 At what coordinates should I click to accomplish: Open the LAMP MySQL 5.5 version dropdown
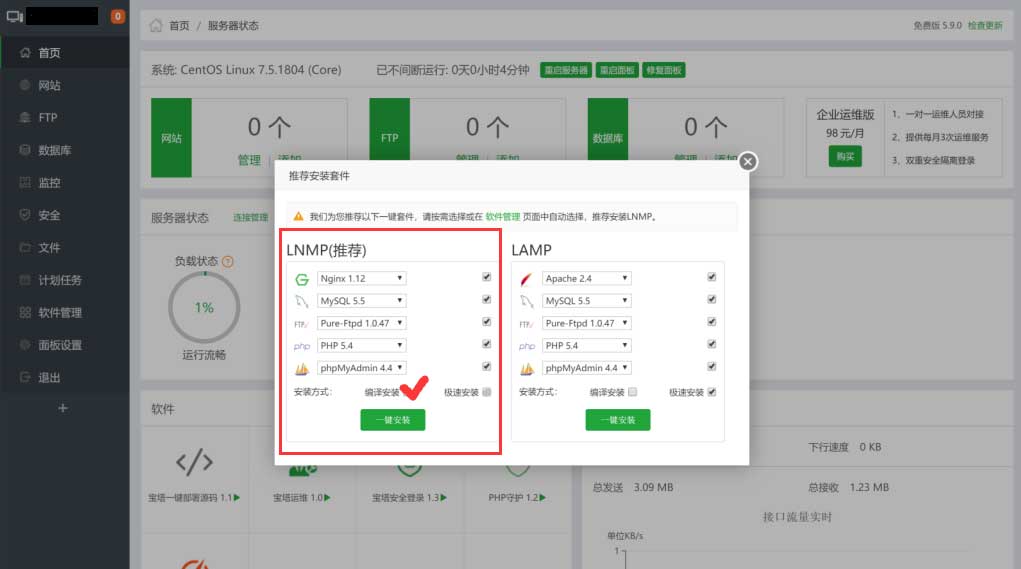(x=587, y=301)
